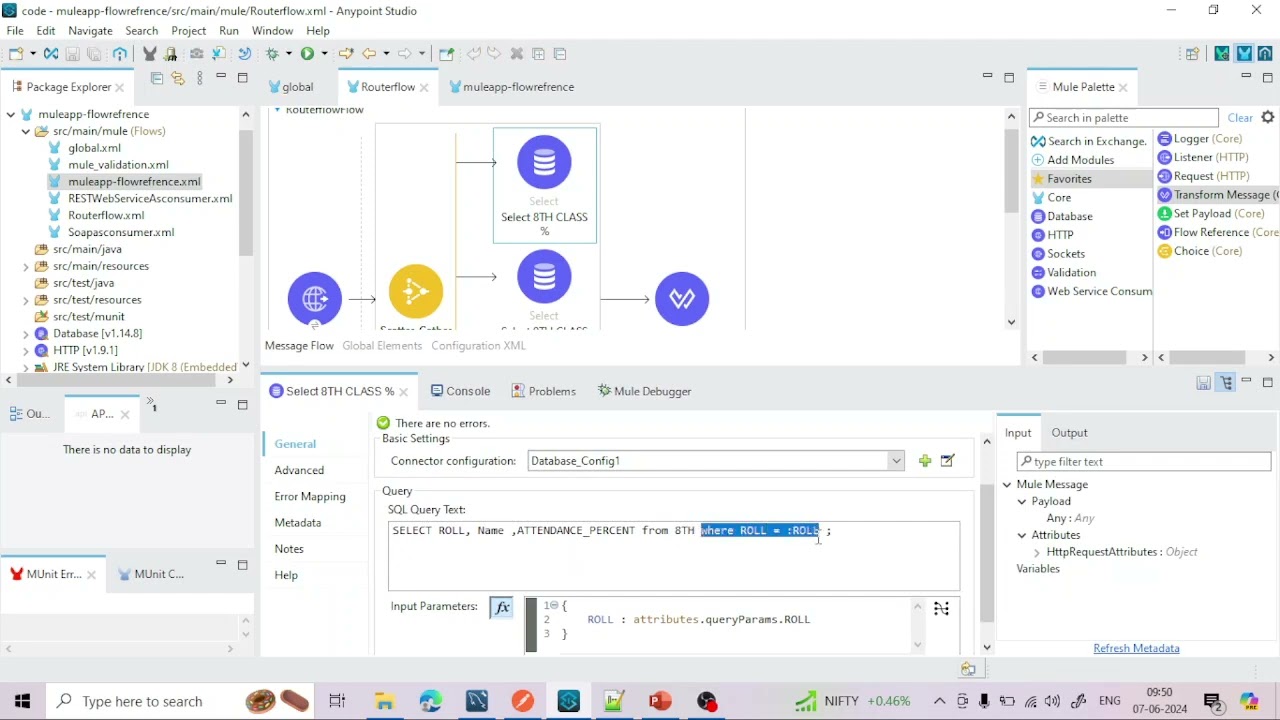The height and width of the screenshot is (720, 1280).
Task: Open palette settings gear icon
Action: pyautogui.click(x=1268, y=117)
